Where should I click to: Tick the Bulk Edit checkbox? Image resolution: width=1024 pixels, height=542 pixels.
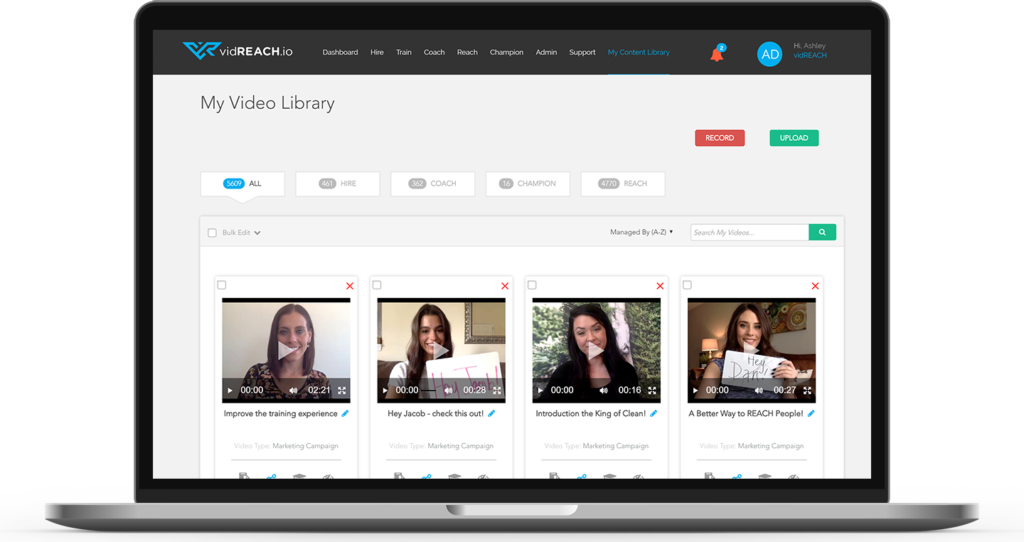[x=212, y=233]
